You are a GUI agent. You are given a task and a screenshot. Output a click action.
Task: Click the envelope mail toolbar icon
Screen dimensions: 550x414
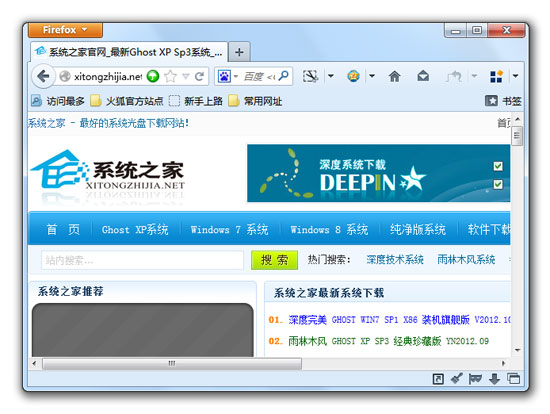423,75
